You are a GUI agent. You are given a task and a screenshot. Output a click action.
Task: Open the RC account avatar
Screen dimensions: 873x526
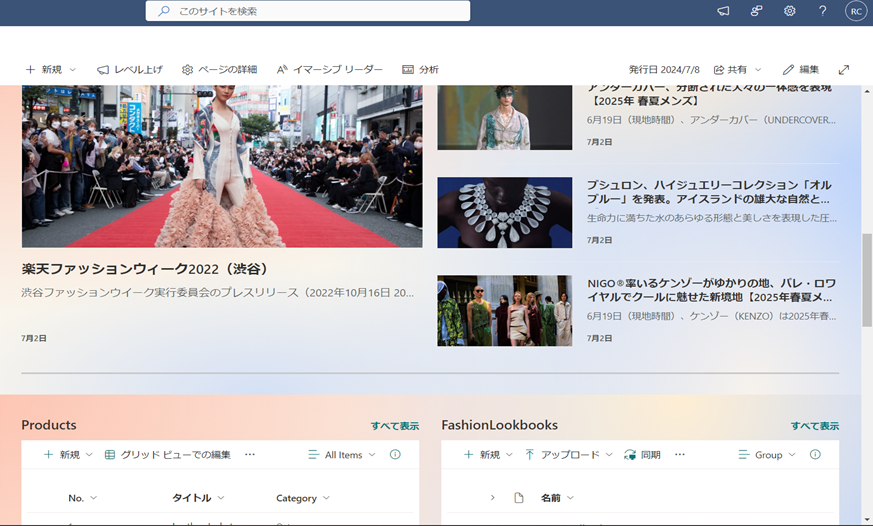(x=856, y=11)
